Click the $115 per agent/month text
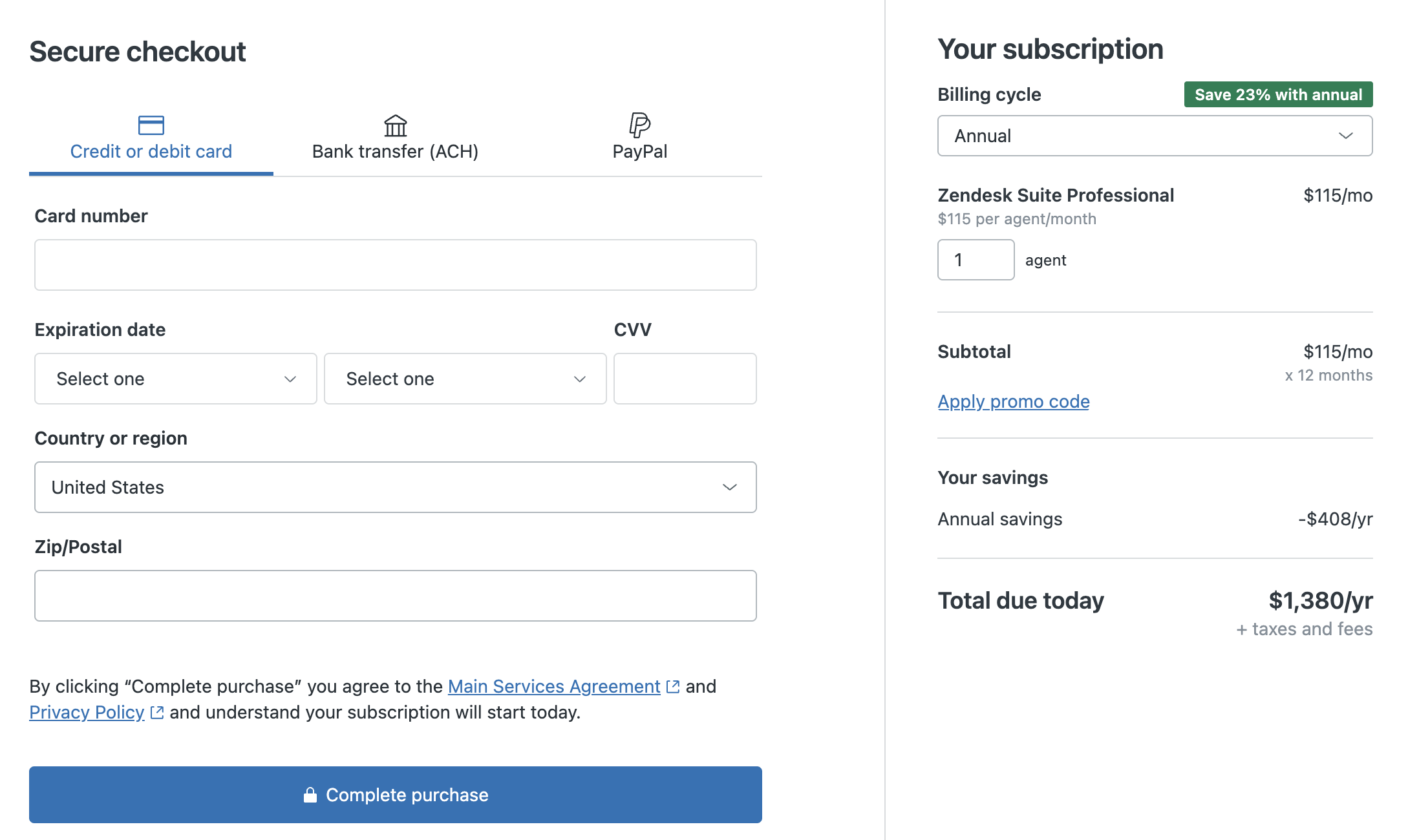The image size is (1408, 840). pos(1017,219)
